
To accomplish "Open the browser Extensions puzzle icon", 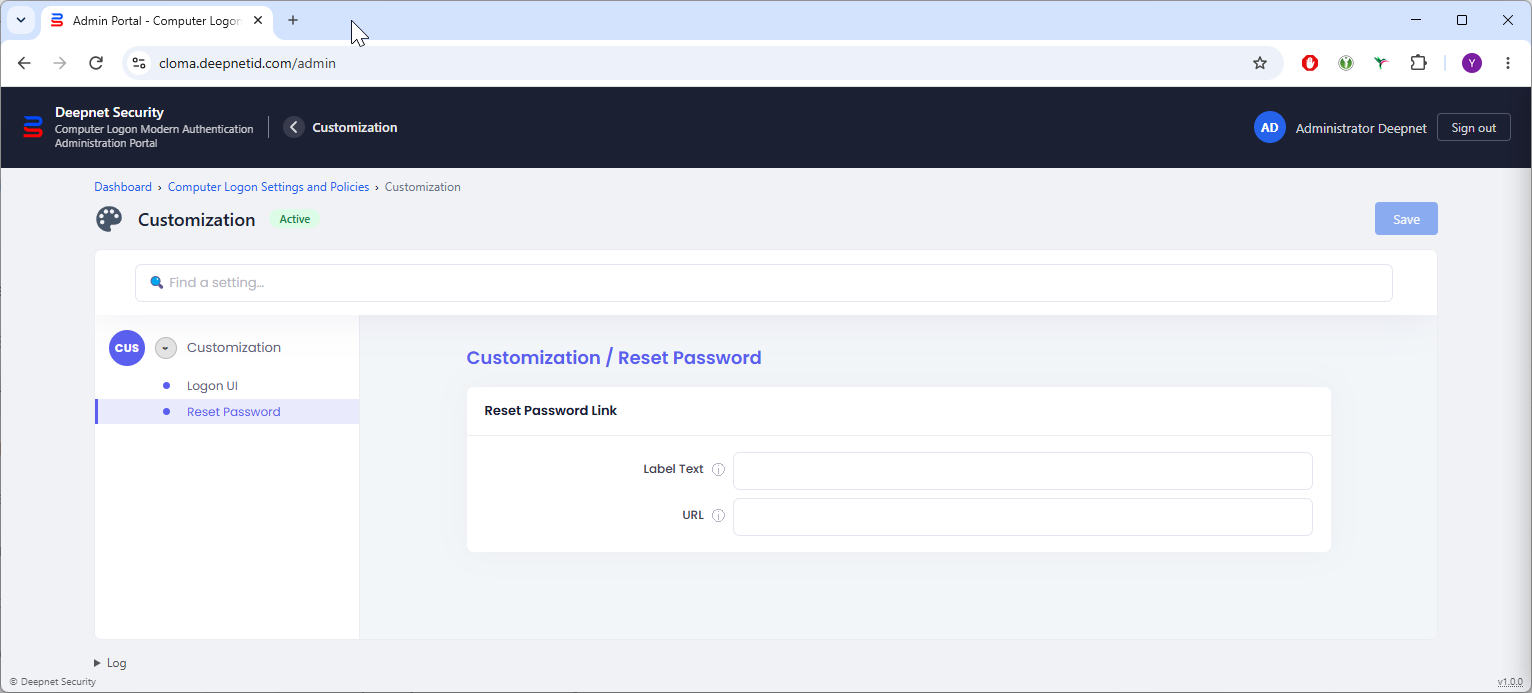I will coord(1418,63).
